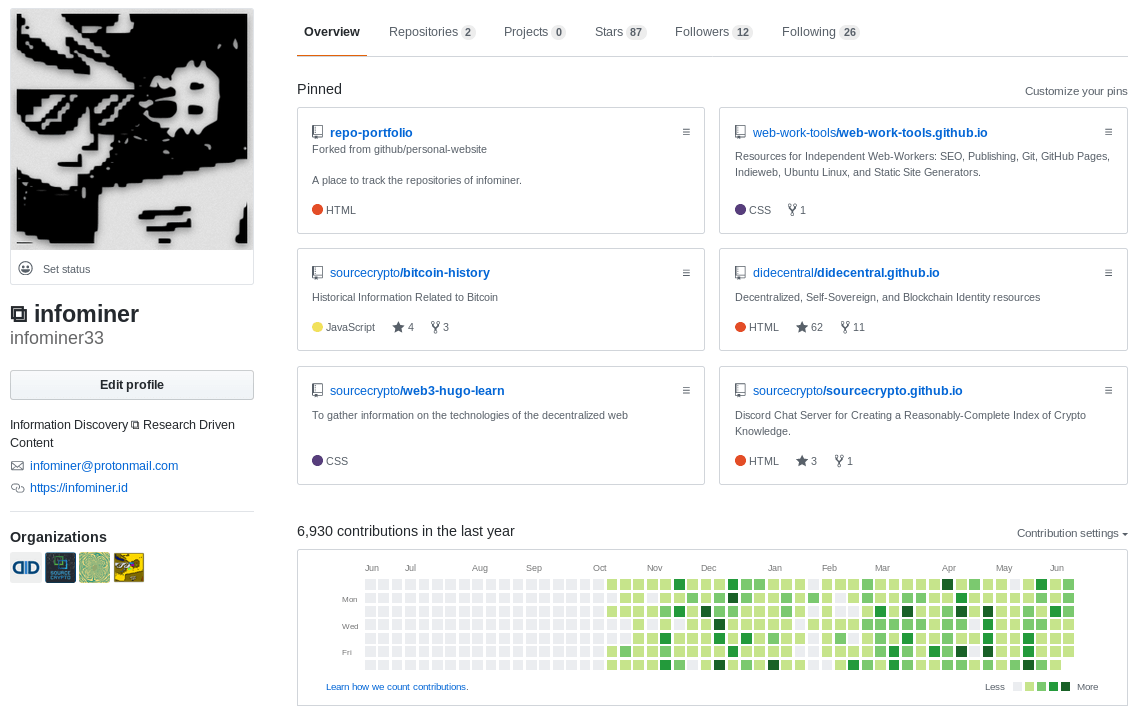
Task: Click the envelope icon beside the email
Action: coord(17,466)
